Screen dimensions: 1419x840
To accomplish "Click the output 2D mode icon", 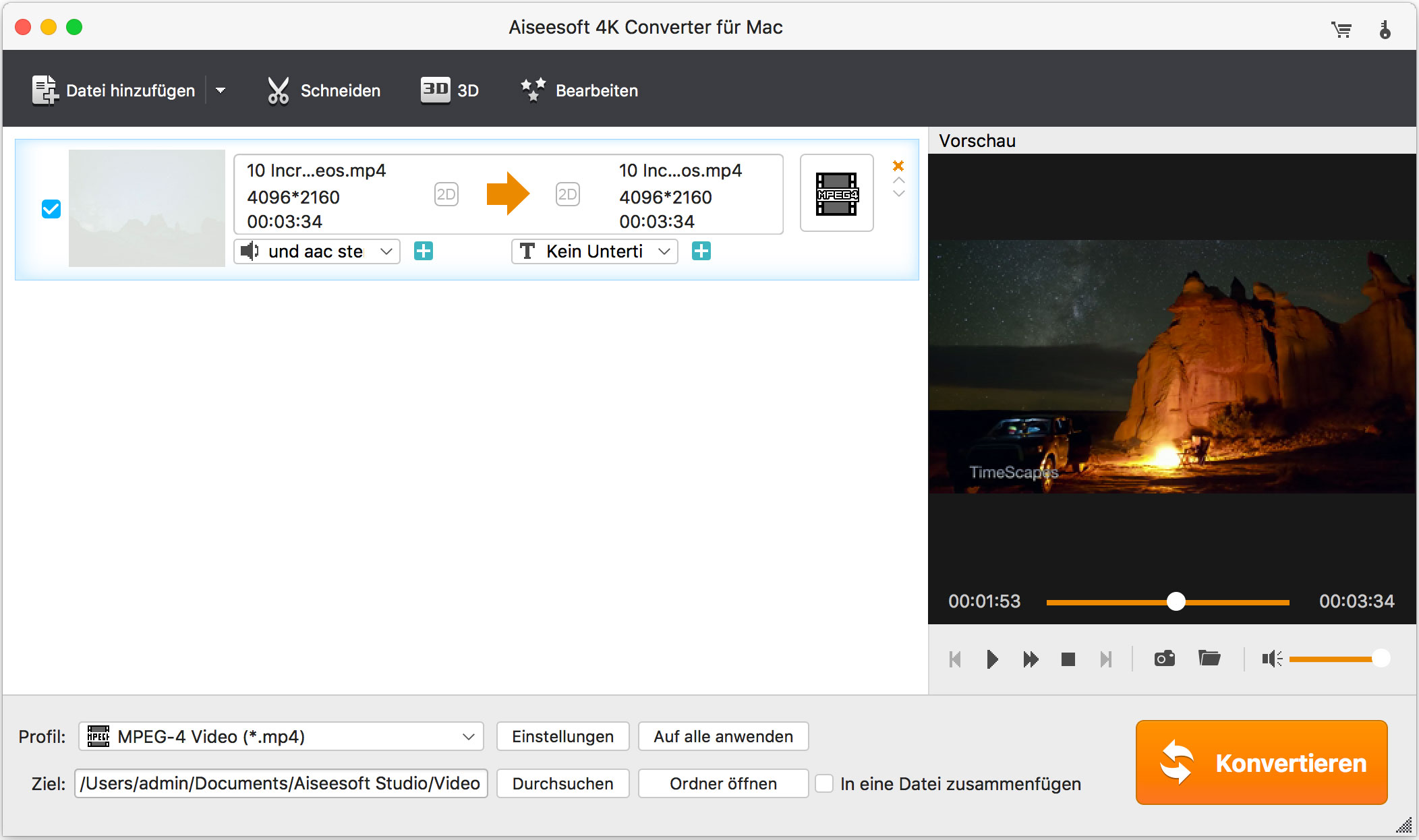I will point(567,195).
